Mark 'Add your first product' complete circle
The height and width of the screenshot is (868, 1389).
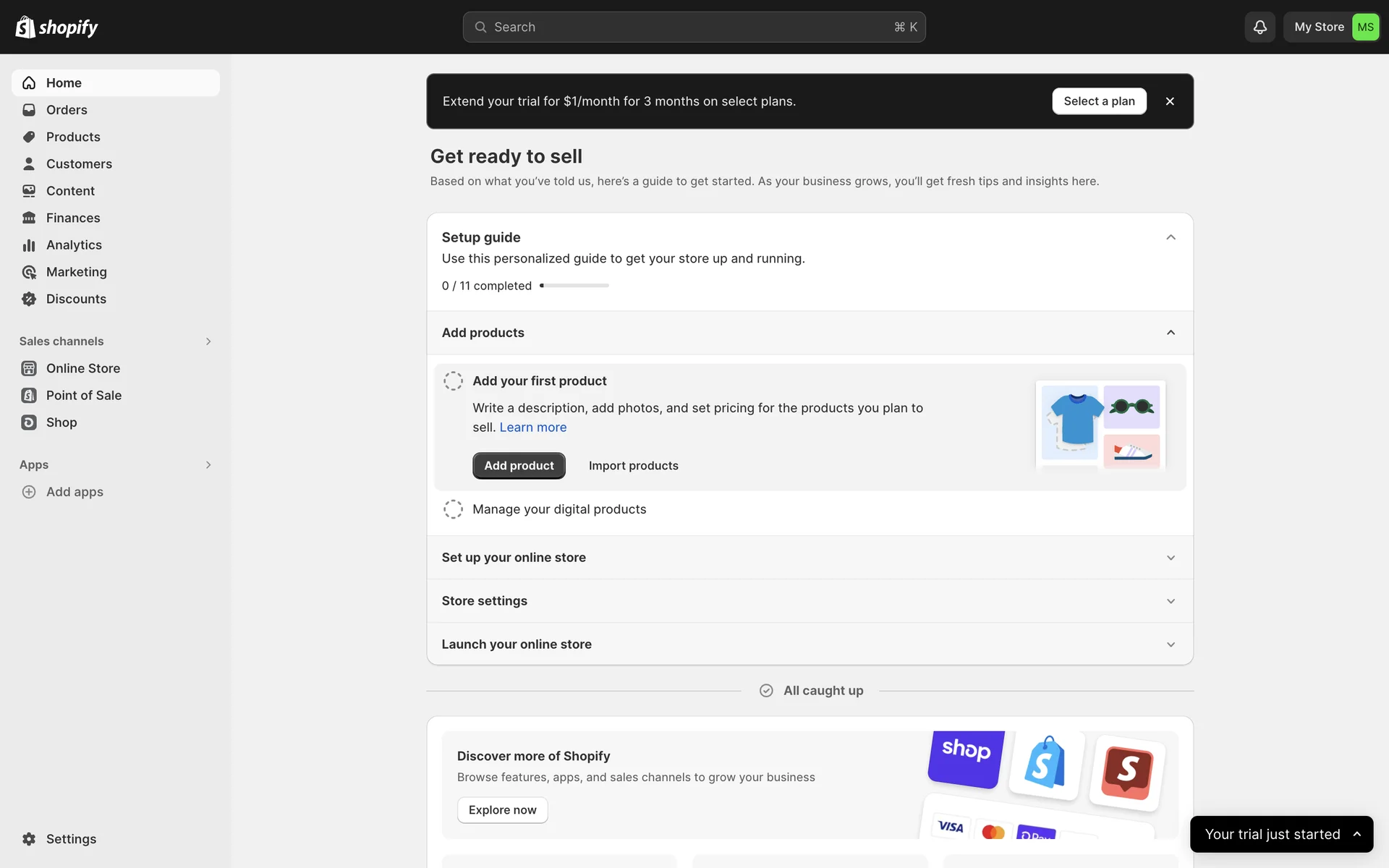453,381
